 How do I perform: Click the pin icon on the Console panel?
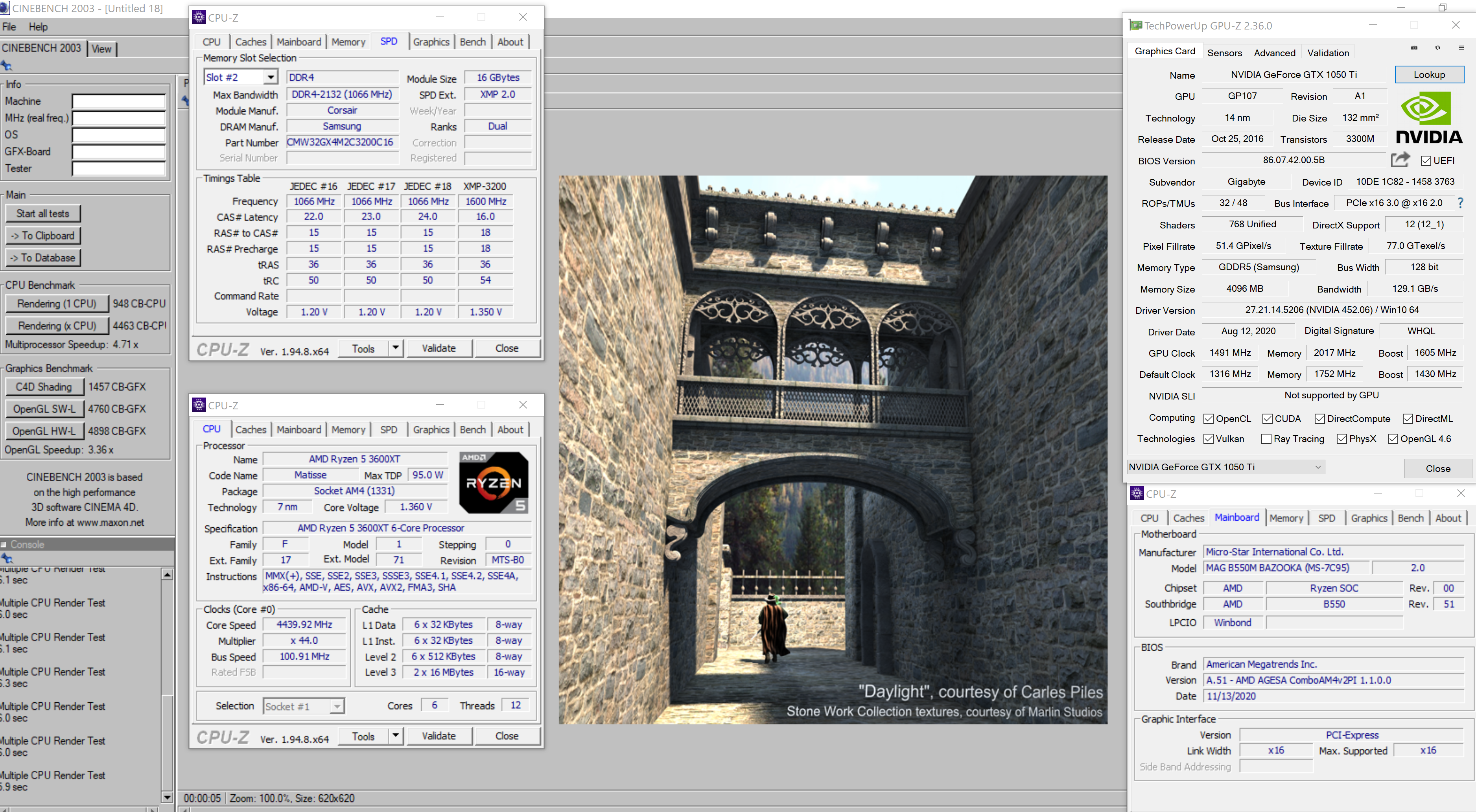pyautogui.click(x=7, y=558)
